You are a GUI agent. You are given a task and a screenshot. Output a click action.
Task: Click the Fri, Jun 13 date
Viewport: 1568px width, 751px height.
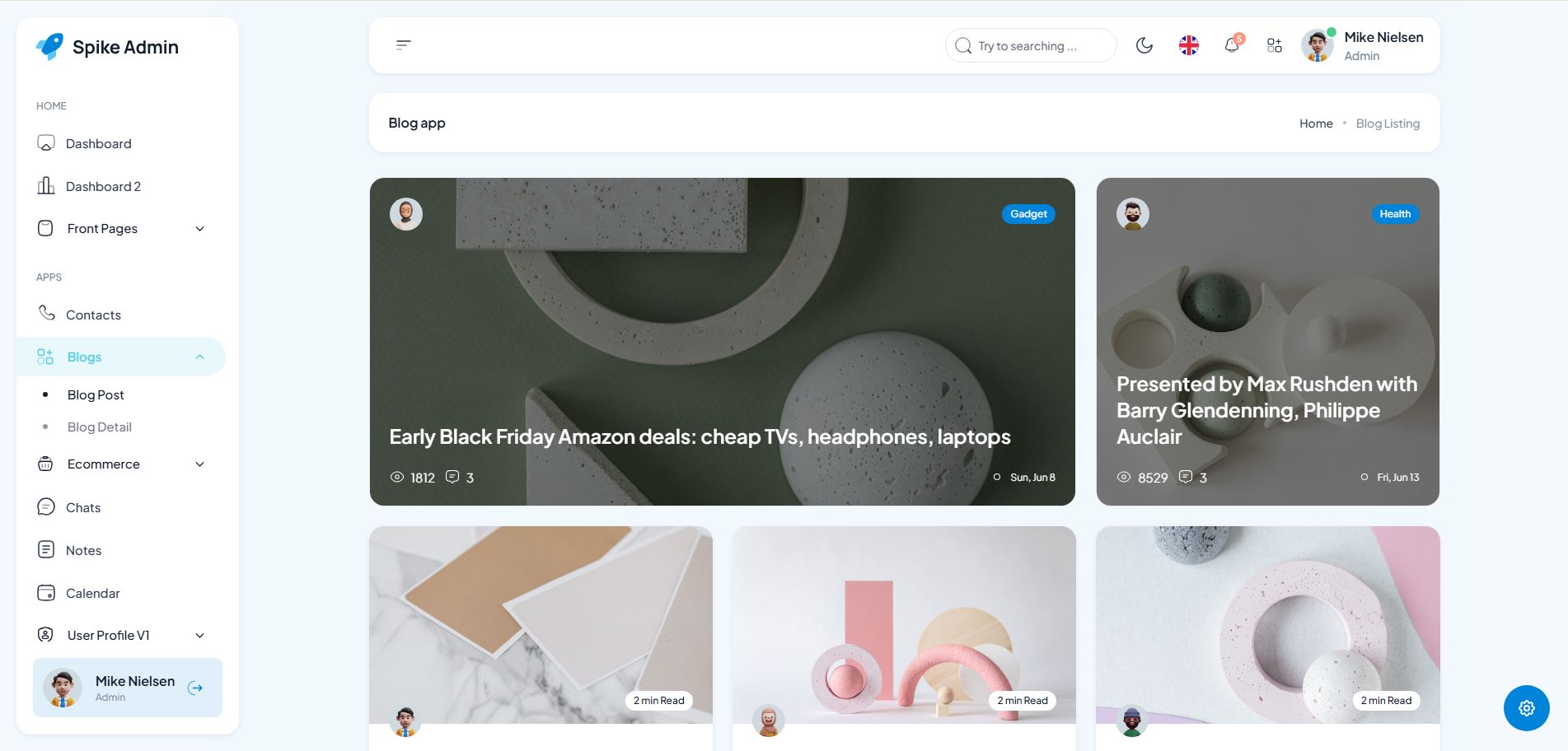[x=1398, y=478]
